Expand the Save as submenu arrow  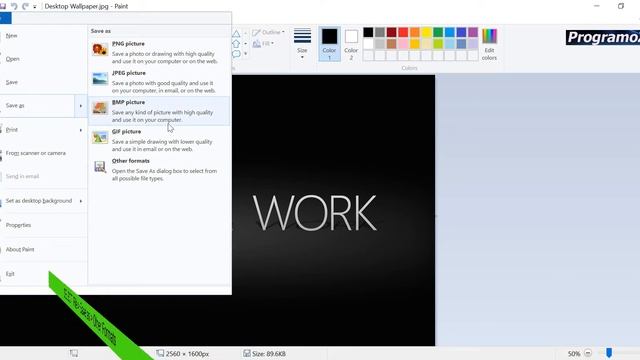tap(81, 106)
